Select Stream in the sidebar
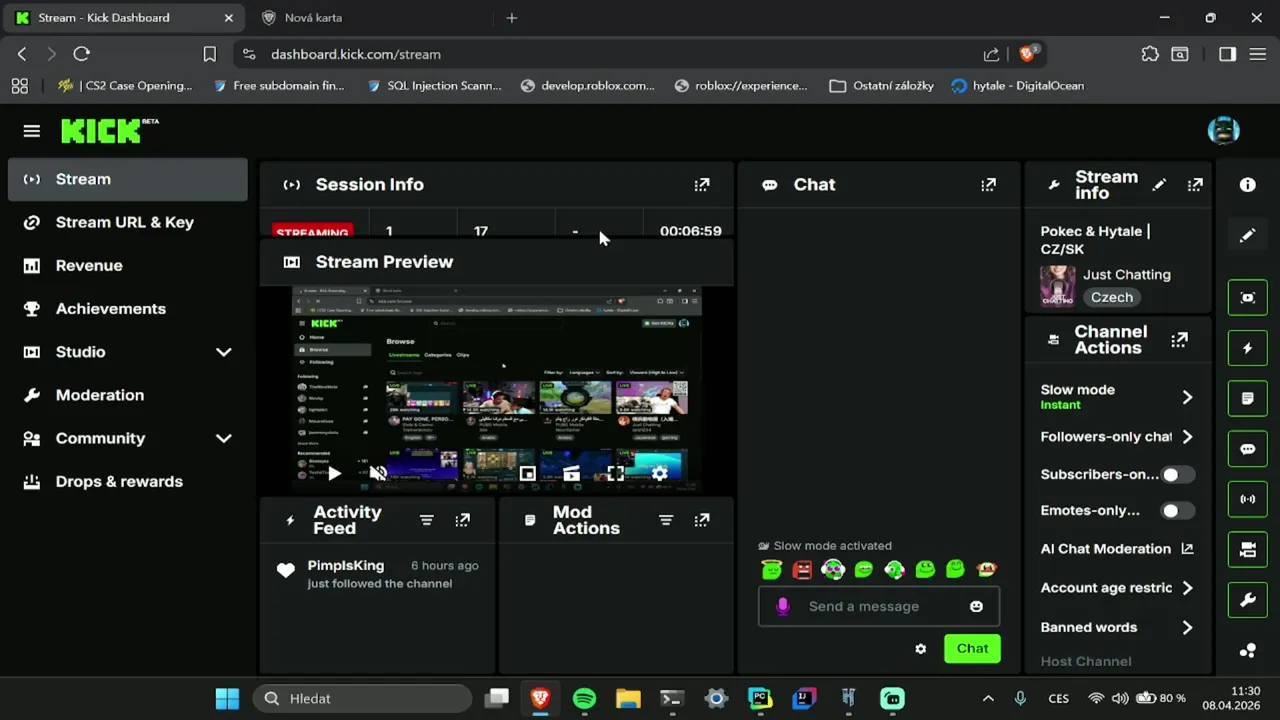 pos(128,179)
